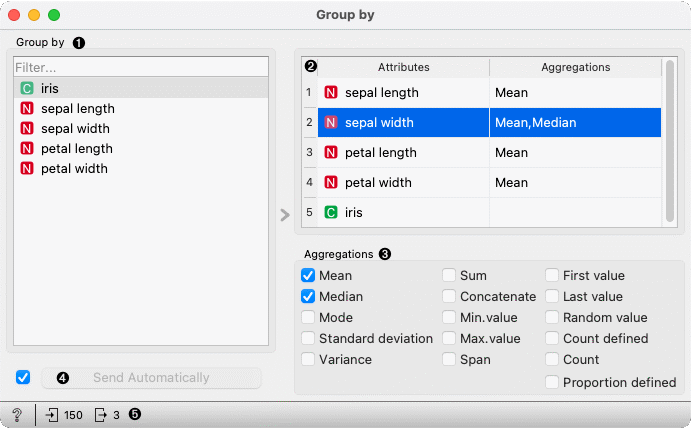Image resolution: width=693 pixels, height=430 pixels.
Task: Click the Aggregations column header
Action: [575, 67]
